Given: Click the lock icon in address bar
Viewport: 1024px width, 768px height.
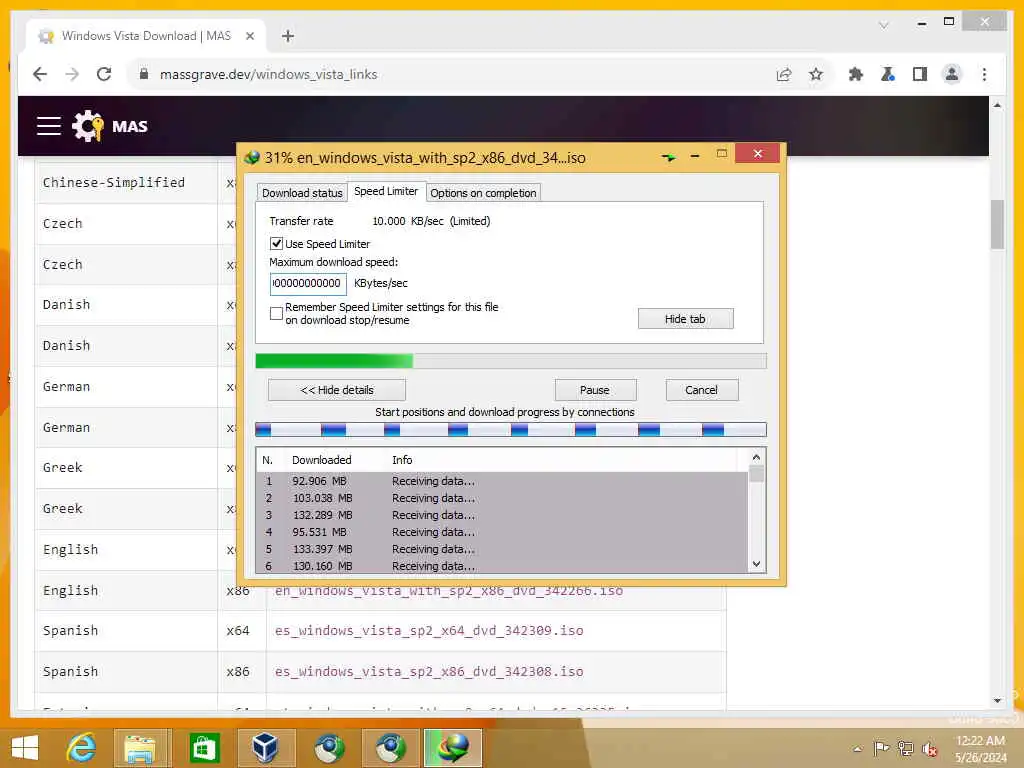Looking at the screenshot, I should pyautogui.click(x=144, y=74).
